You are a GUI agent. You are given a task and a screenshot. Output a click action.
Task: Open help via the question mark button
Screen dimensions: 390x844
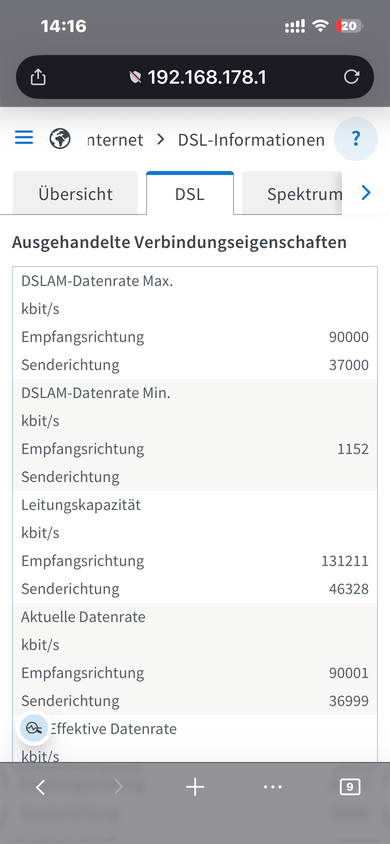[x=356, y=139]
